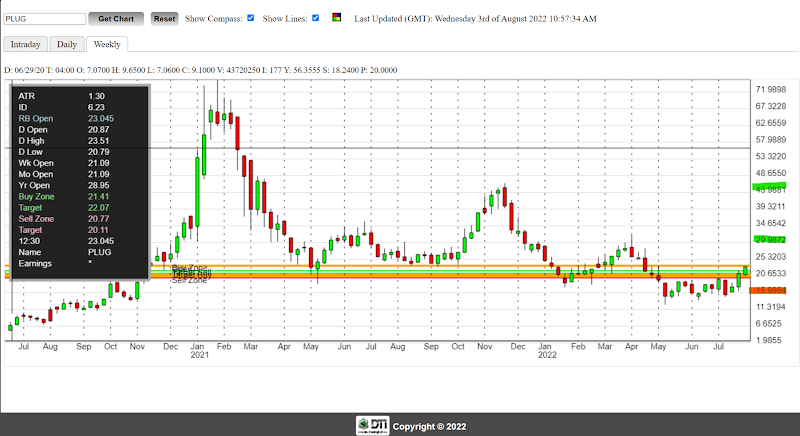Image resolution: width=800 pixels, height=436 pixels.
Task: Toggle the Show Lines checkbox
Action: [x=315, y=18]
